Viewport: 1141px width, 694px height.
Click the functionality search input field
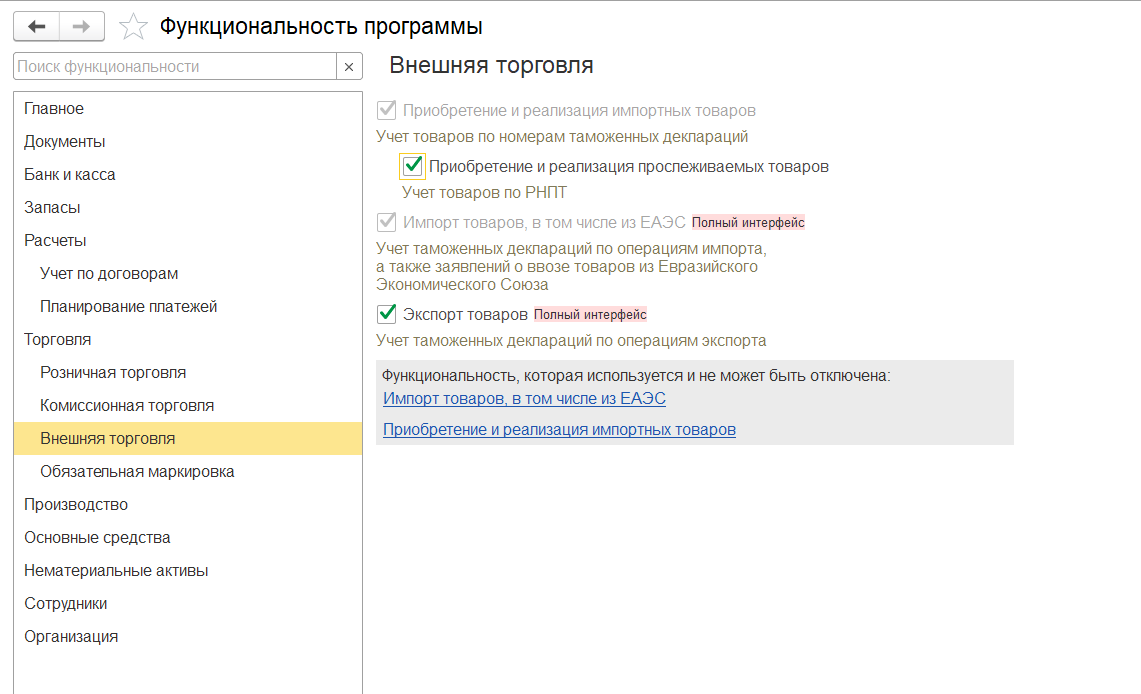pos(175,67)
